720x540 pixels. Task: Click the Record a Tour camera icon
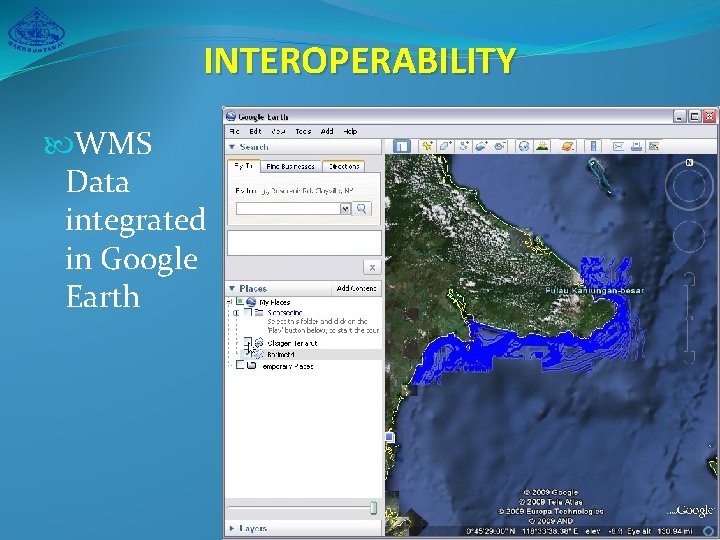click(500, 146)
